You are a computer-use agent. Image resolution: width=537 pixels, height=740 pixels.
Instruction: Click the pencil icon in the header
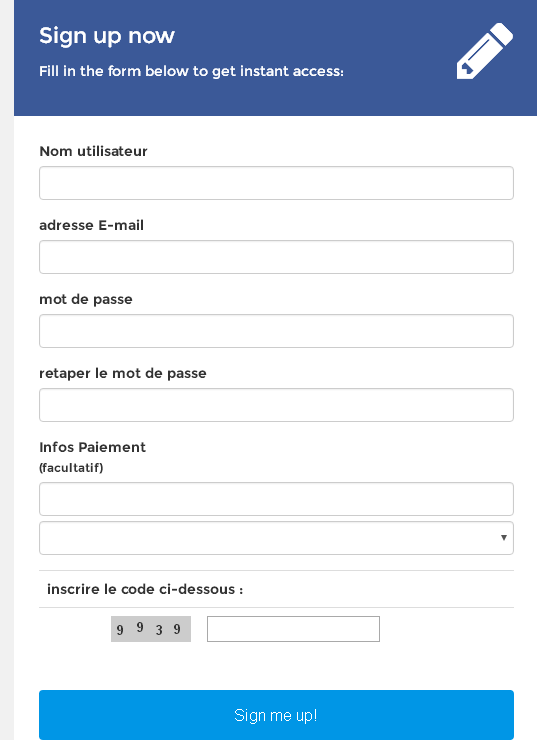(485, 51)
